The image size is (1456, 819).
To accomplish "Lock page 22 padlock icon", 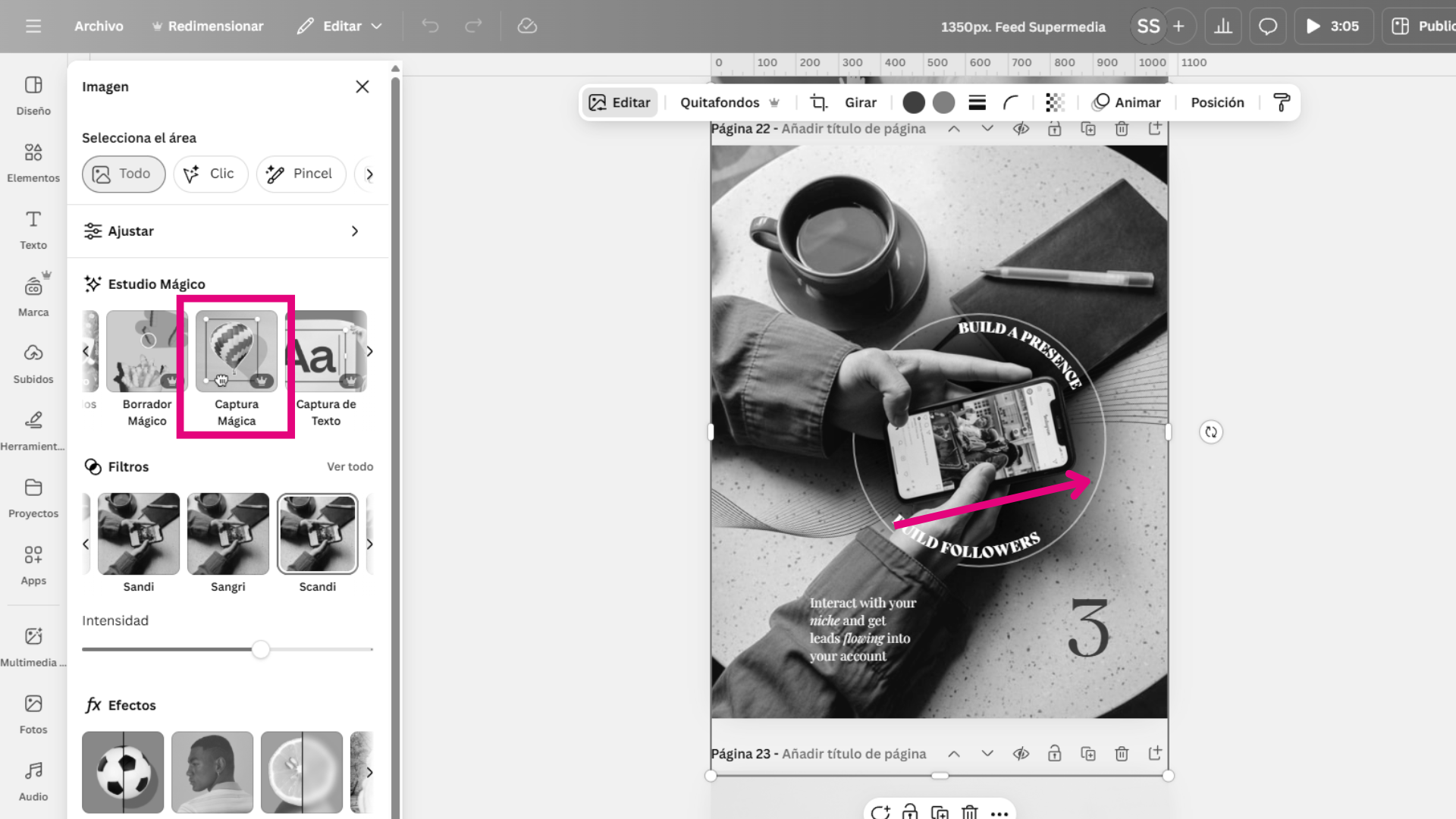I will click(x=1054, y=129).
